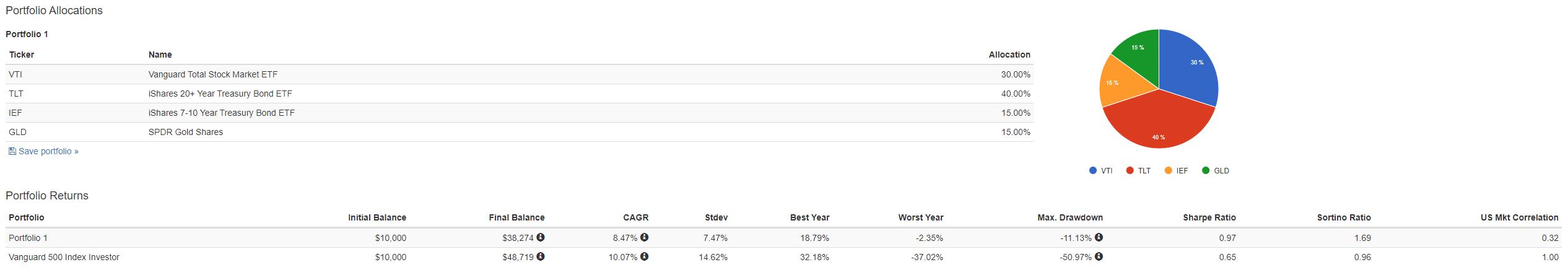Select the Allocation column header

(1009, 55)
